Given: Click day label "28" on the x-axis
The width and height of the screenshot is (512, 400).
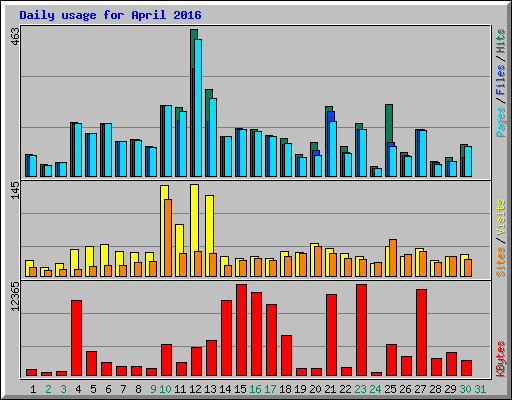Looking at the screenshot, I should pyautogui.click(x=435, y=389).
